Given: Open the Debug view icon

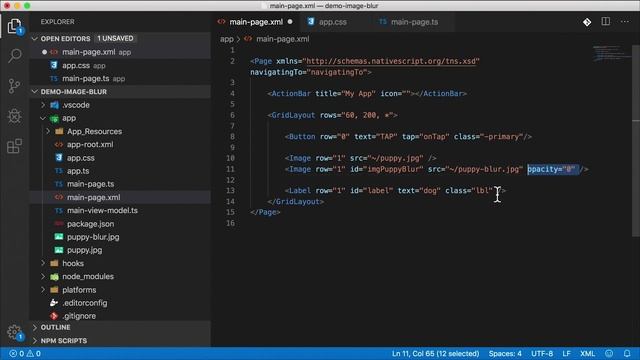Looking at the screenshot, I should [x=15, y=116].
